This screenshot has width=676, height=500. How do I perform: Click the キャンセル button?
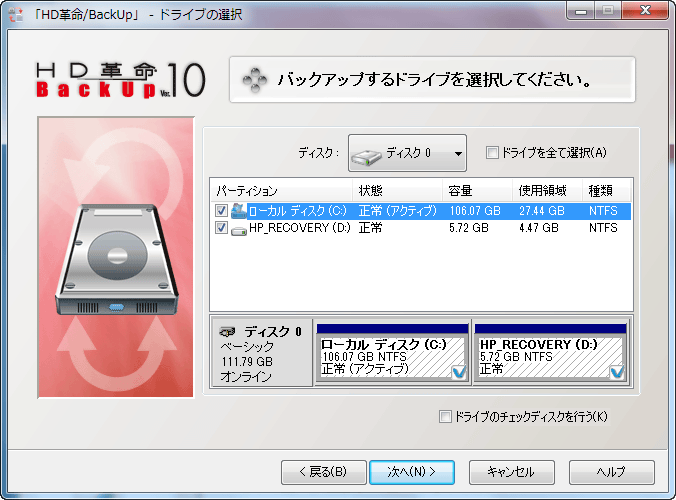tap(512, 472)
